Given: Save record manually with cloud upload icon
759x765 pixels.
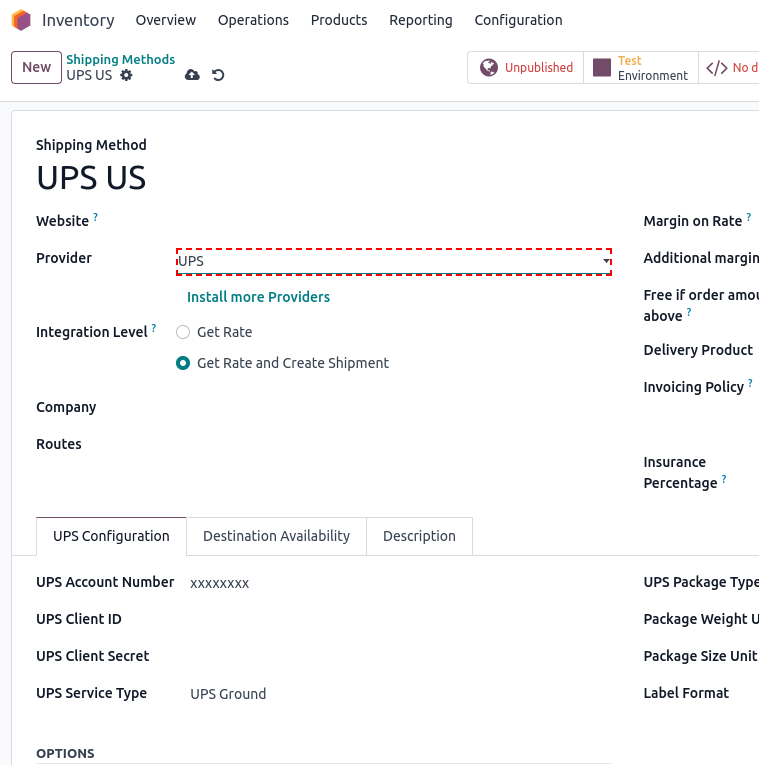Looking at the screenshot, I should click(x=192, y=75).
